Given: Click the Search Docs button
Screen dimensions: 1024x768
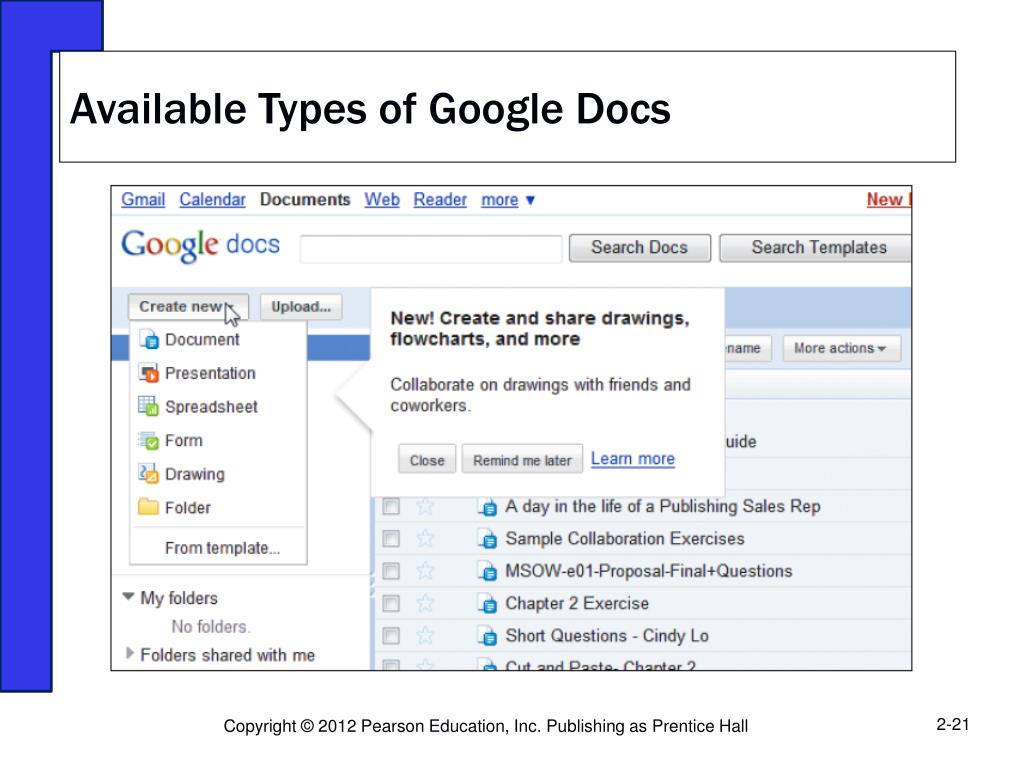Looking at the screenshot, I should [x=639, y=248].
